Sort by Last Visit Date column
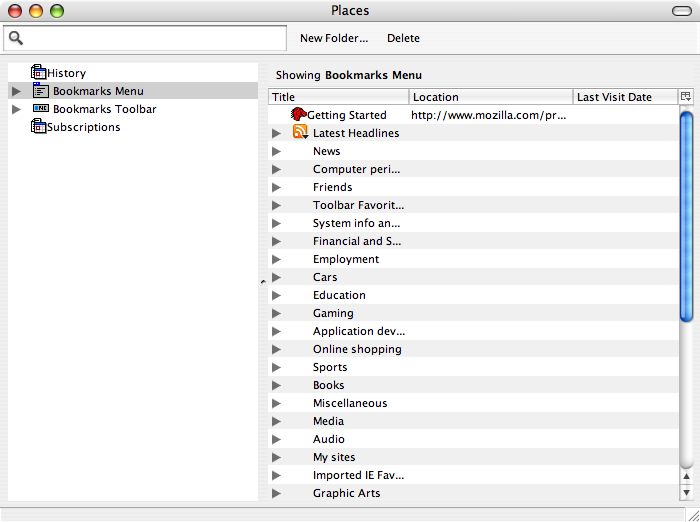The width and height of the screenshot is (700, 522). 625,97
